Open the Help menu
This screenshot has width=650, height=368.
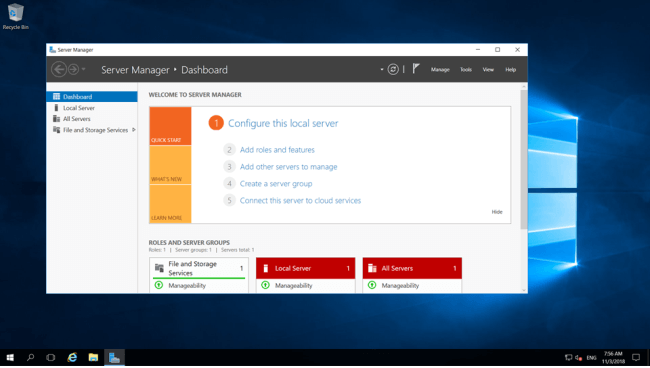(510, 70)
